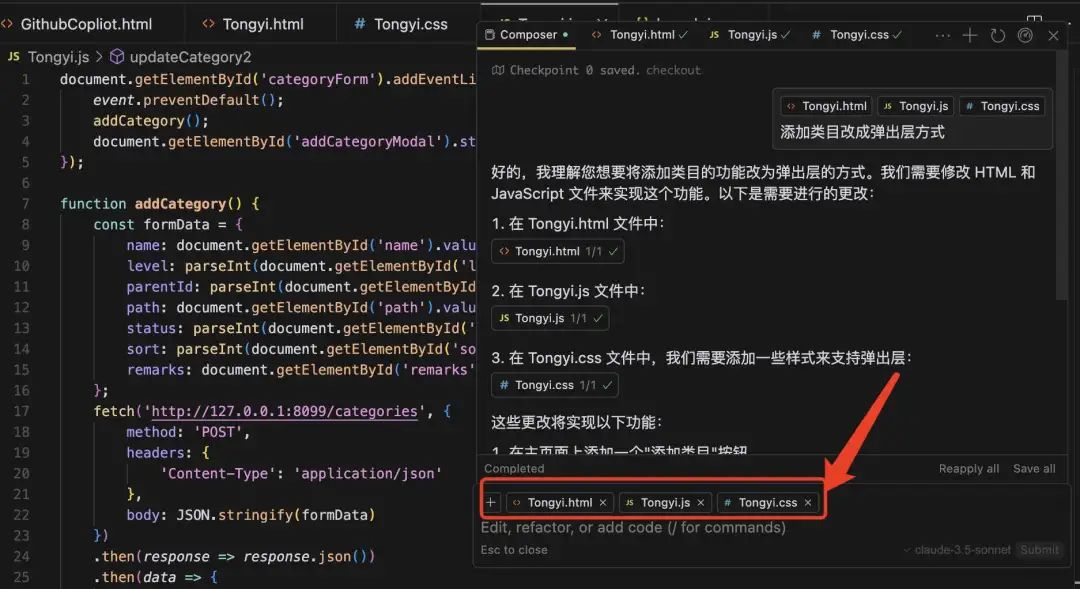Click the Submit button

pos(1039,550)
